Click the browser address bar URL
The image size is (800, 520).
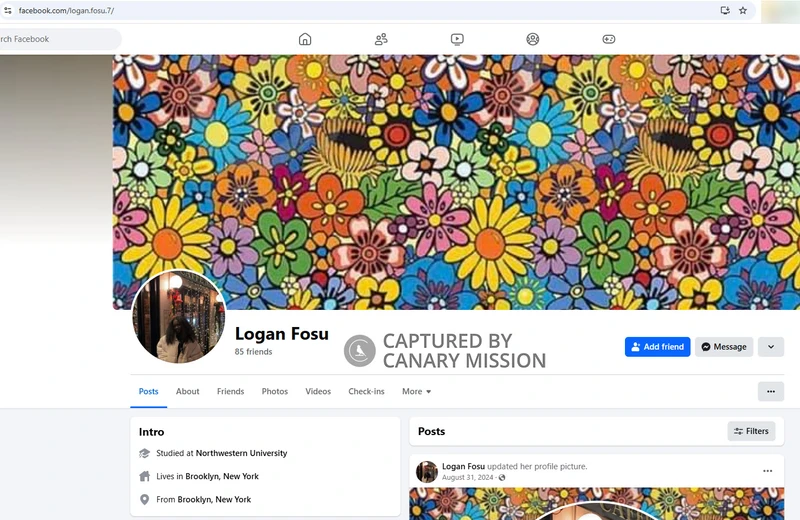[x=66, y=11]
